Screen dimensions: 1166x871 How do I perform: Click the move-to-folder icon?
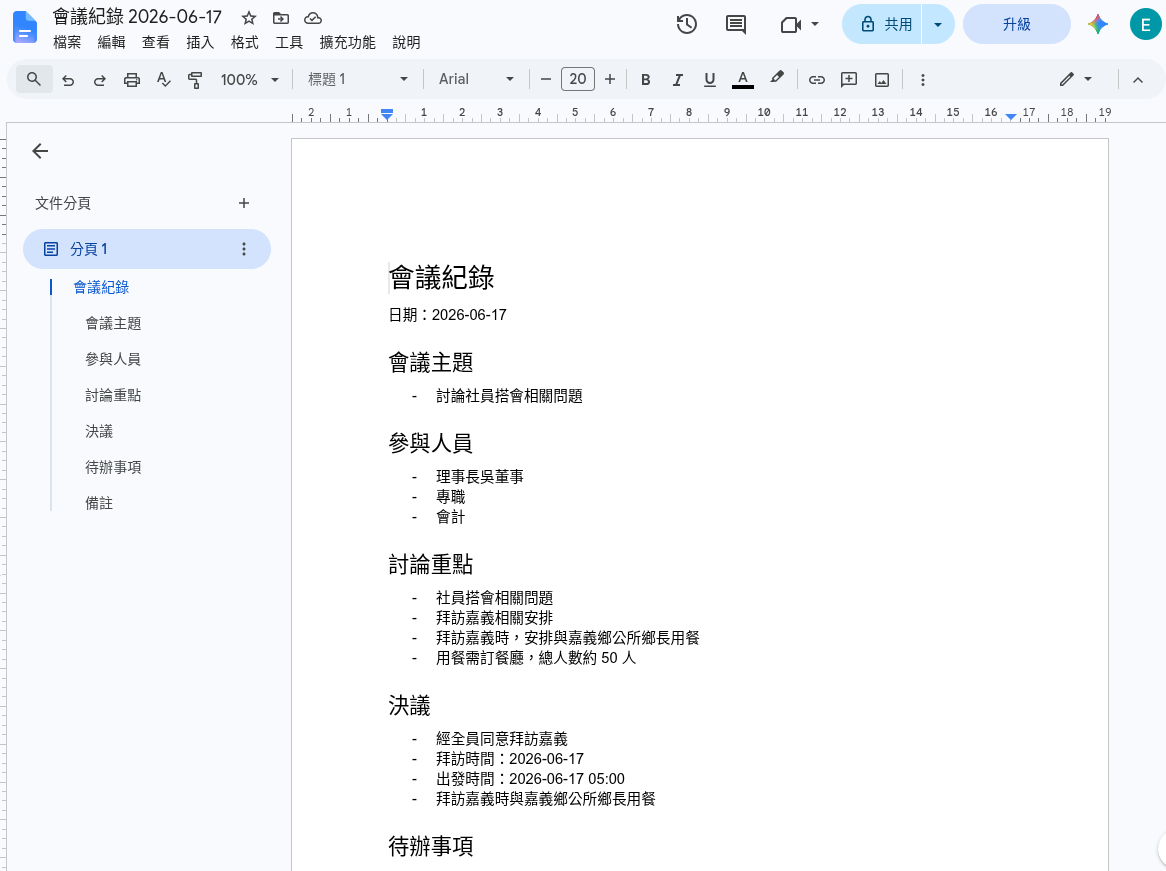click(281, 18)
